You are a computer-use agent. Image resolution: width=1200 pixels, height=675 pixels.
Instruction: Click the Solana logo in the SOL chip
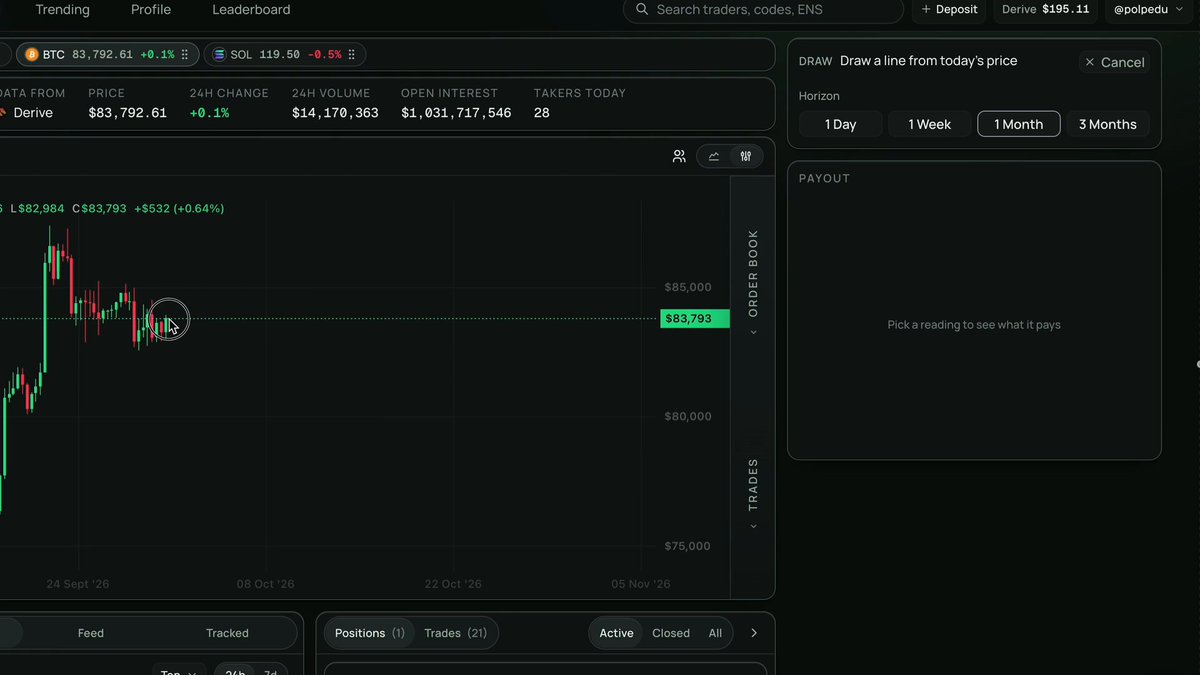coord(219,54)
